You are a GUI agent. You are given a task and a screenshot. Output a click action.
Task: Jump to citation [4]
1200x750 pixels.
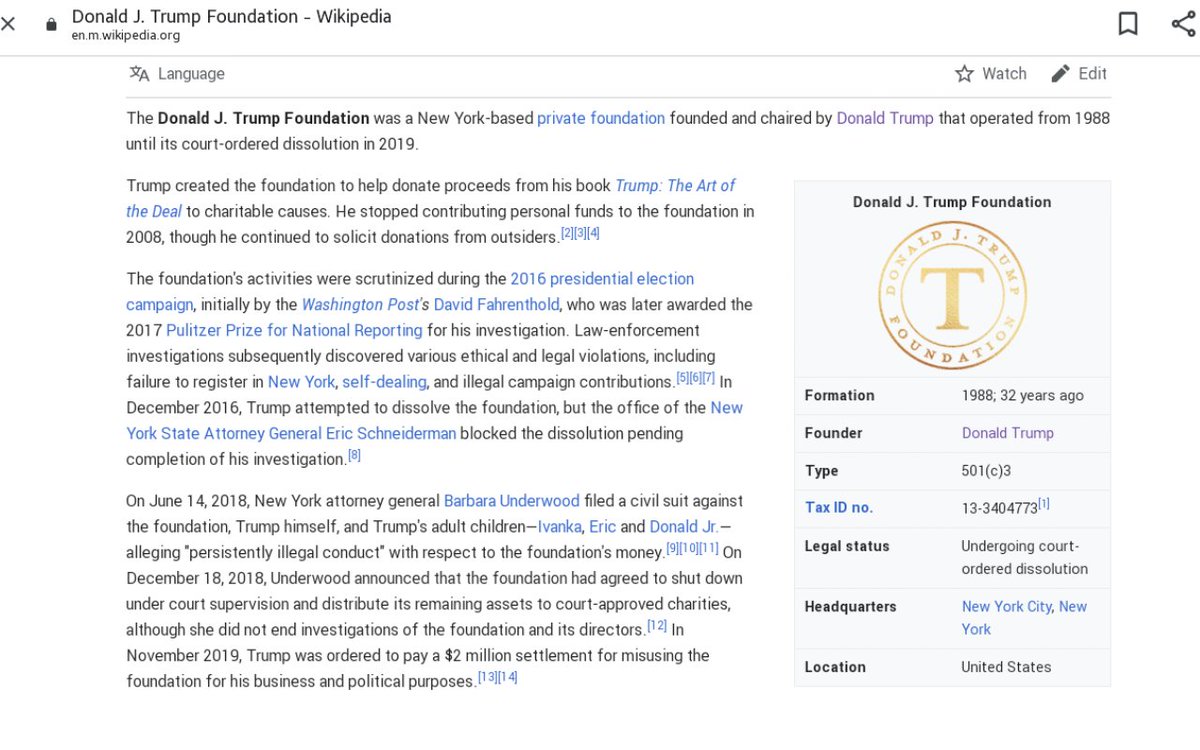(x=593, y=233)
